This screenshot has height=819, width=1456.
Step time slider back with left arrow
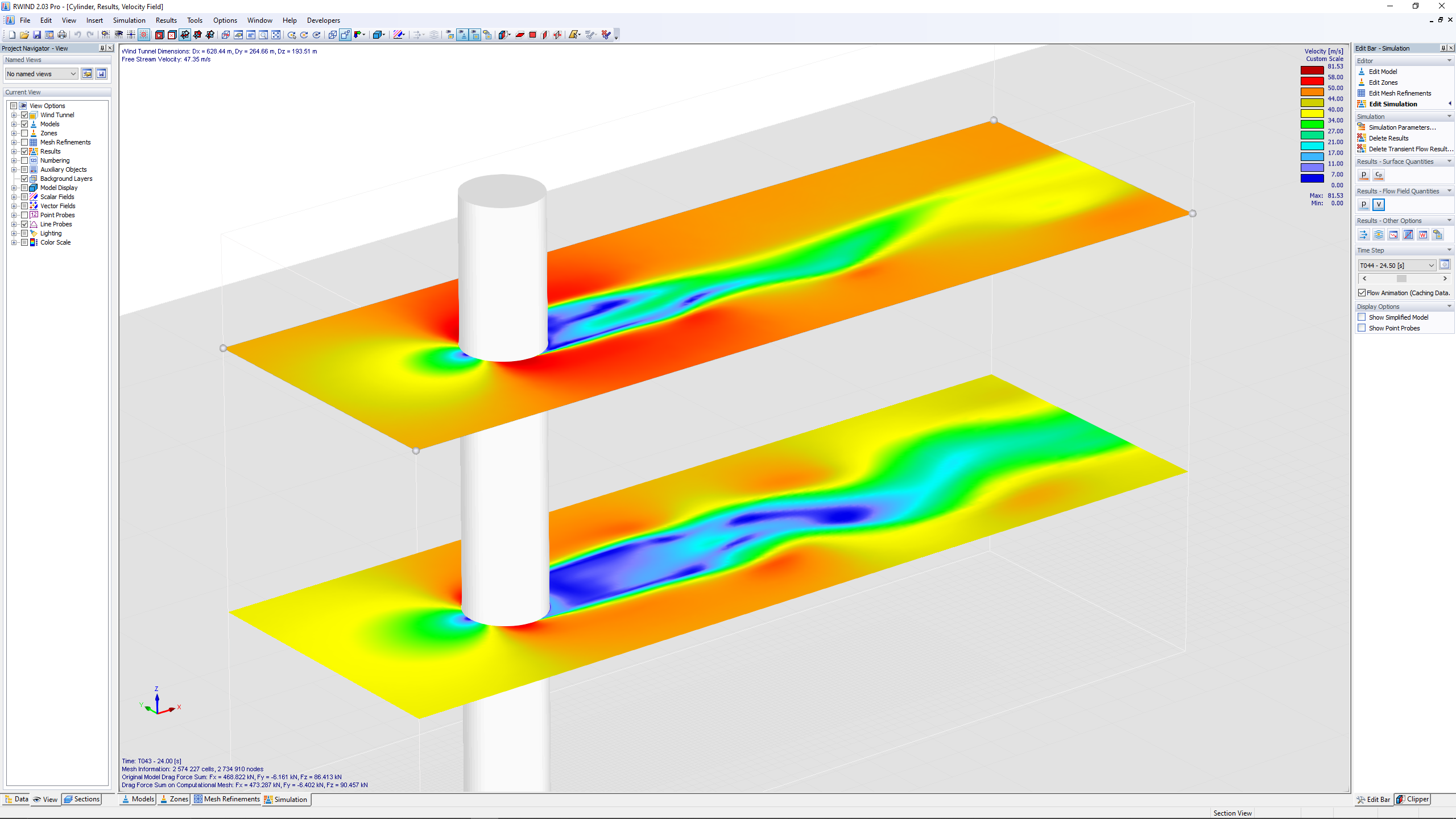coord(1364,279)
